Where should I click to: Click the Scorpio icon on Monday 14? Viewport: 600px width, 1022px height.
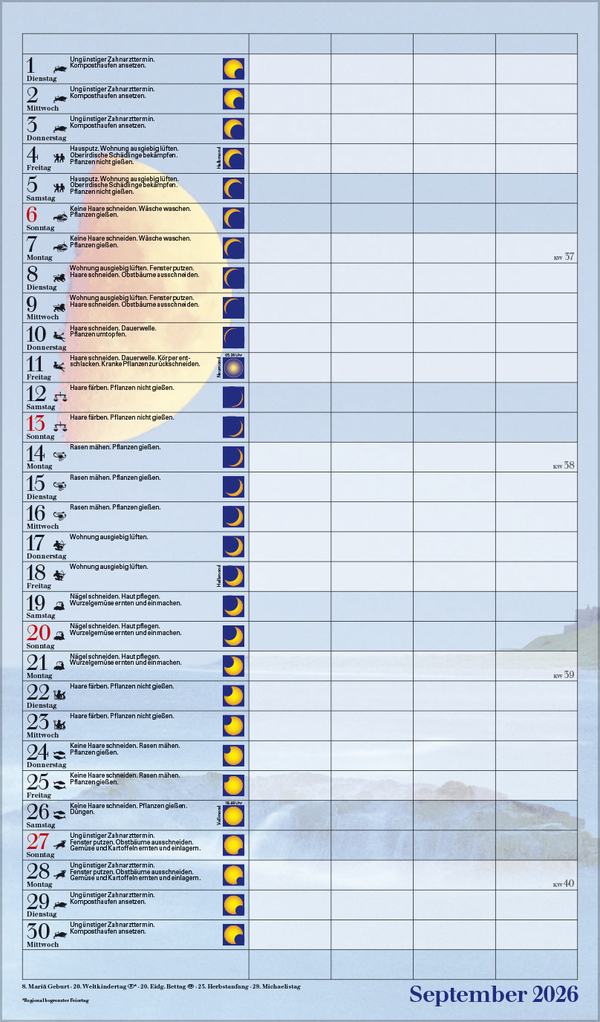(x=61, y=457)
